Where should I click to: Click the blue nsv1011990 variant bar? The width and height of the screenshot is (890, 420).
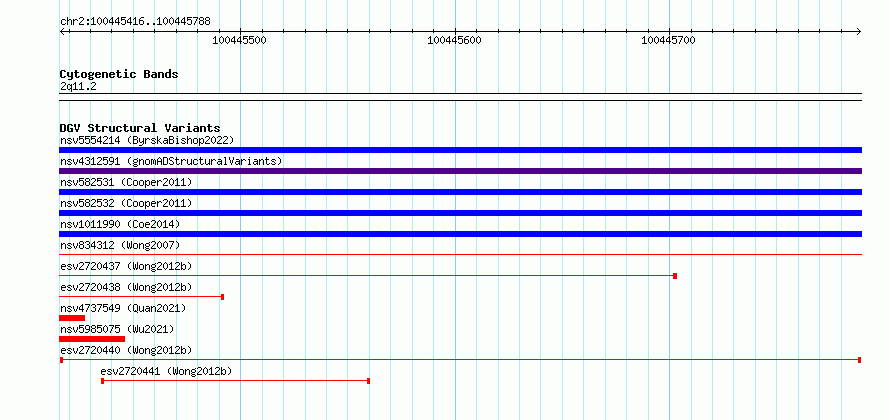(460, 234)
